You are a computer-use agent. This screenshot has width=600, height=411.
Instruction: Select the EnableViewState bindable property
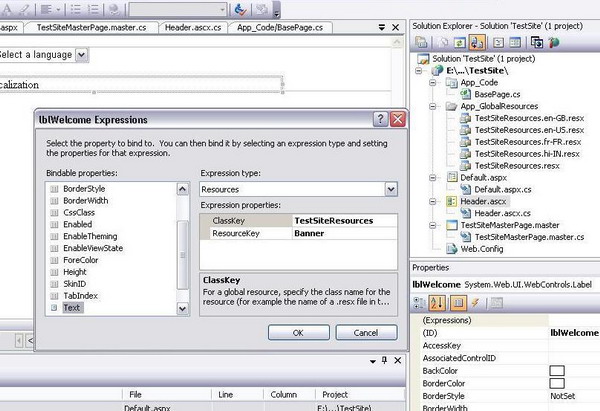coord(93,248)
